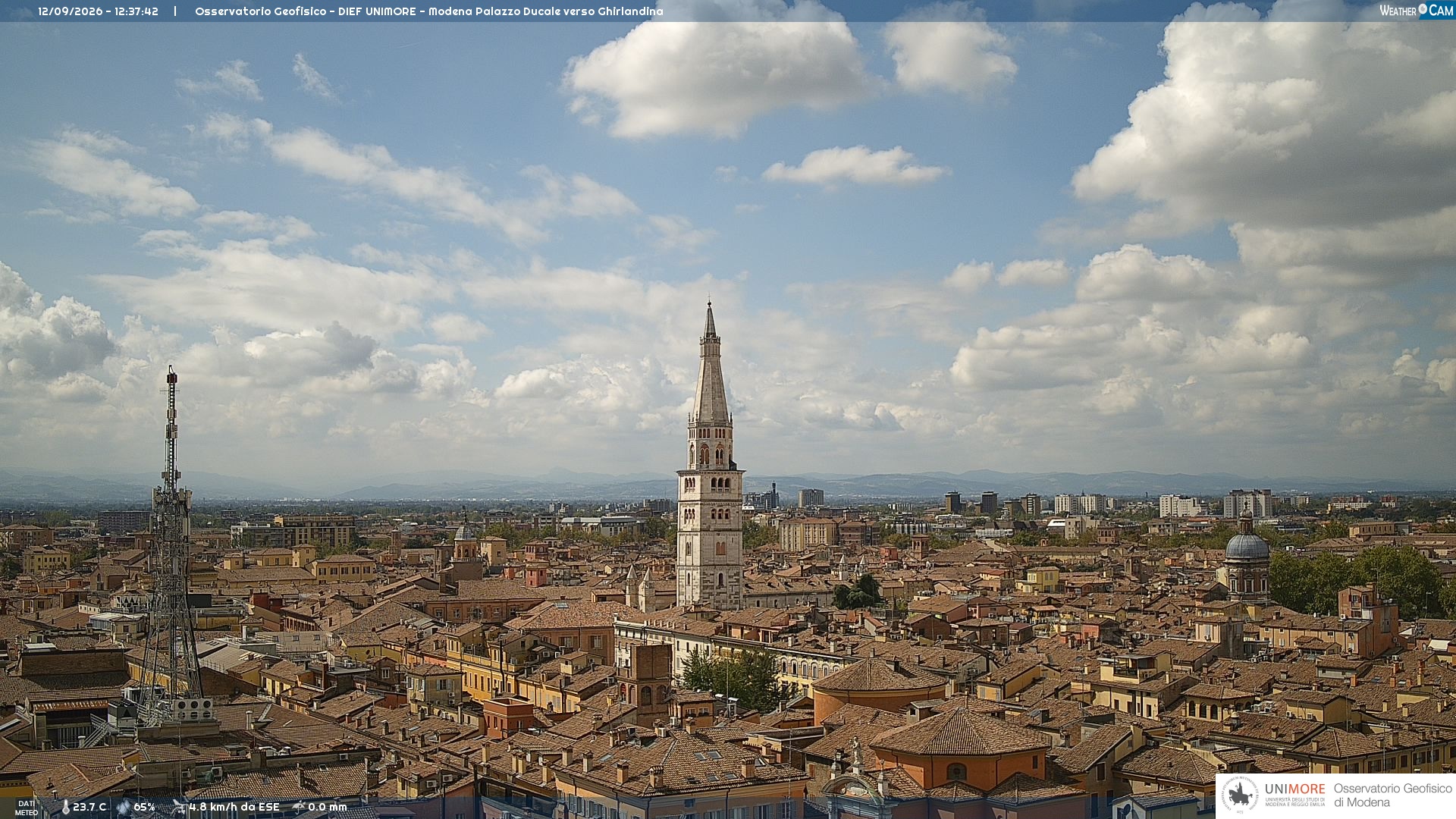The image size is (1456, 819).
Task: Click the Osservatorio Geofisico camera title text
Action: [428, 11]
